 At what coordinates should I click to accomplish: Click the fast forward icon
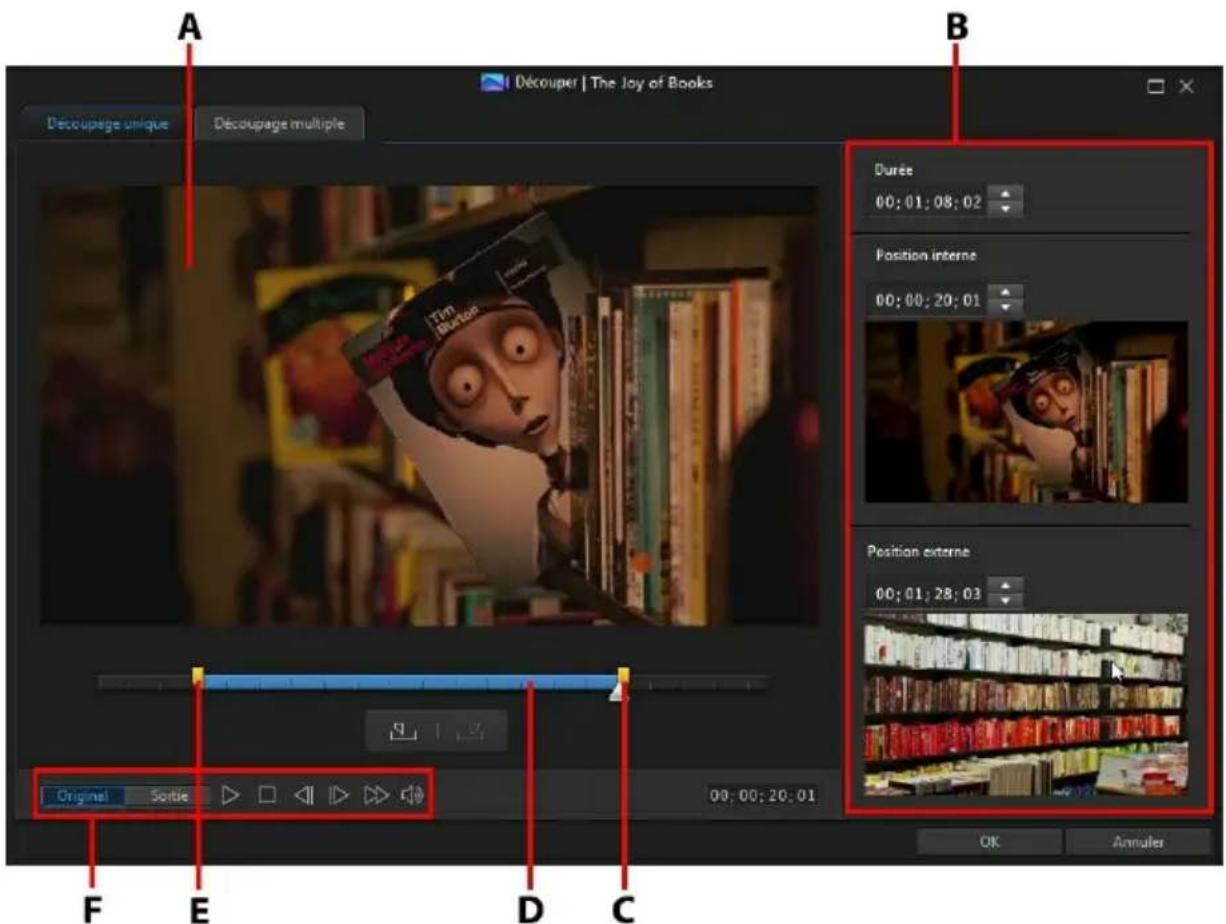376,796
